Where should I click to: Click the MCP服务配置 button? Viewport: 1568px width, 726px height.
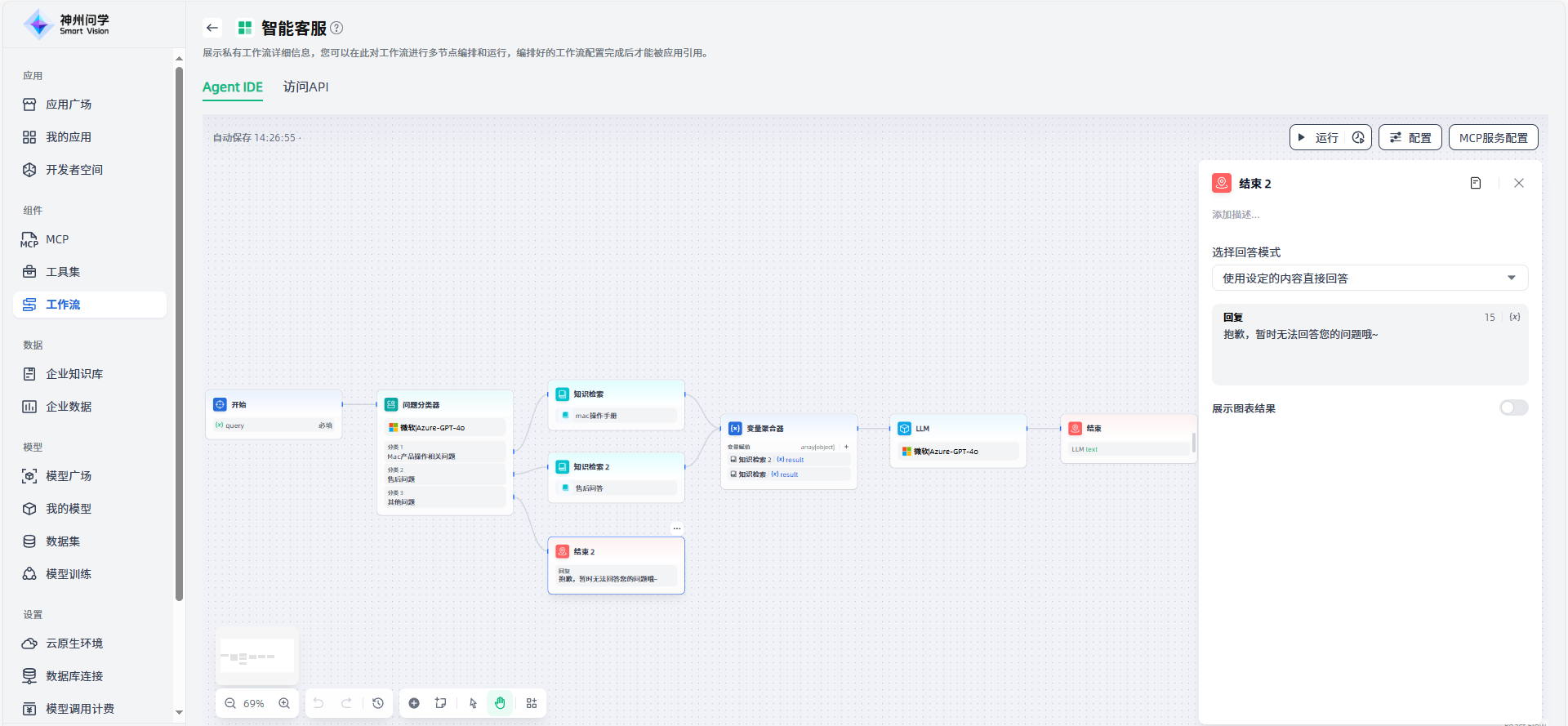pyautogui.click(x=1493, y=138)
